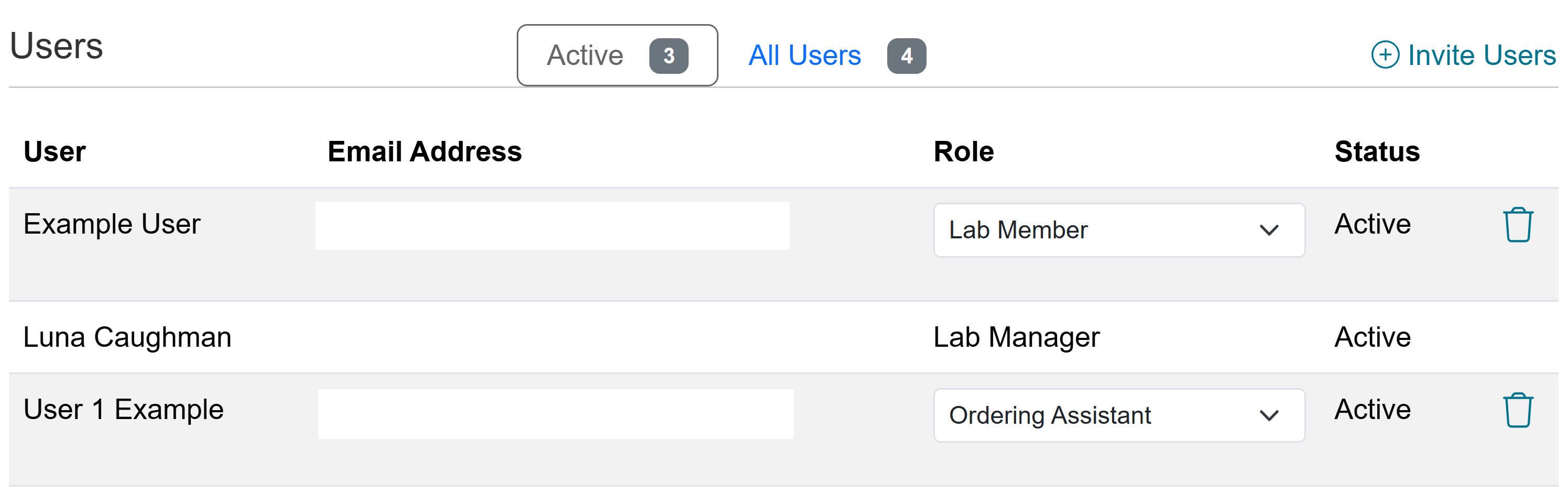Screen dimensions: 1568x495
Task: Click the Invite Users link text
Action: [1482, 56]
